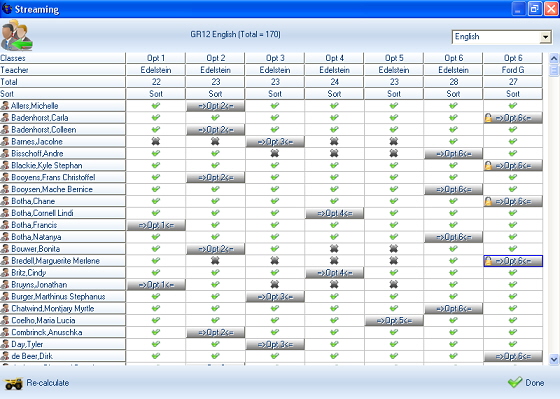The height and width of the screenshot is (399, 560).
Task: Click the Done label
Action: click(x=534, y=383)
